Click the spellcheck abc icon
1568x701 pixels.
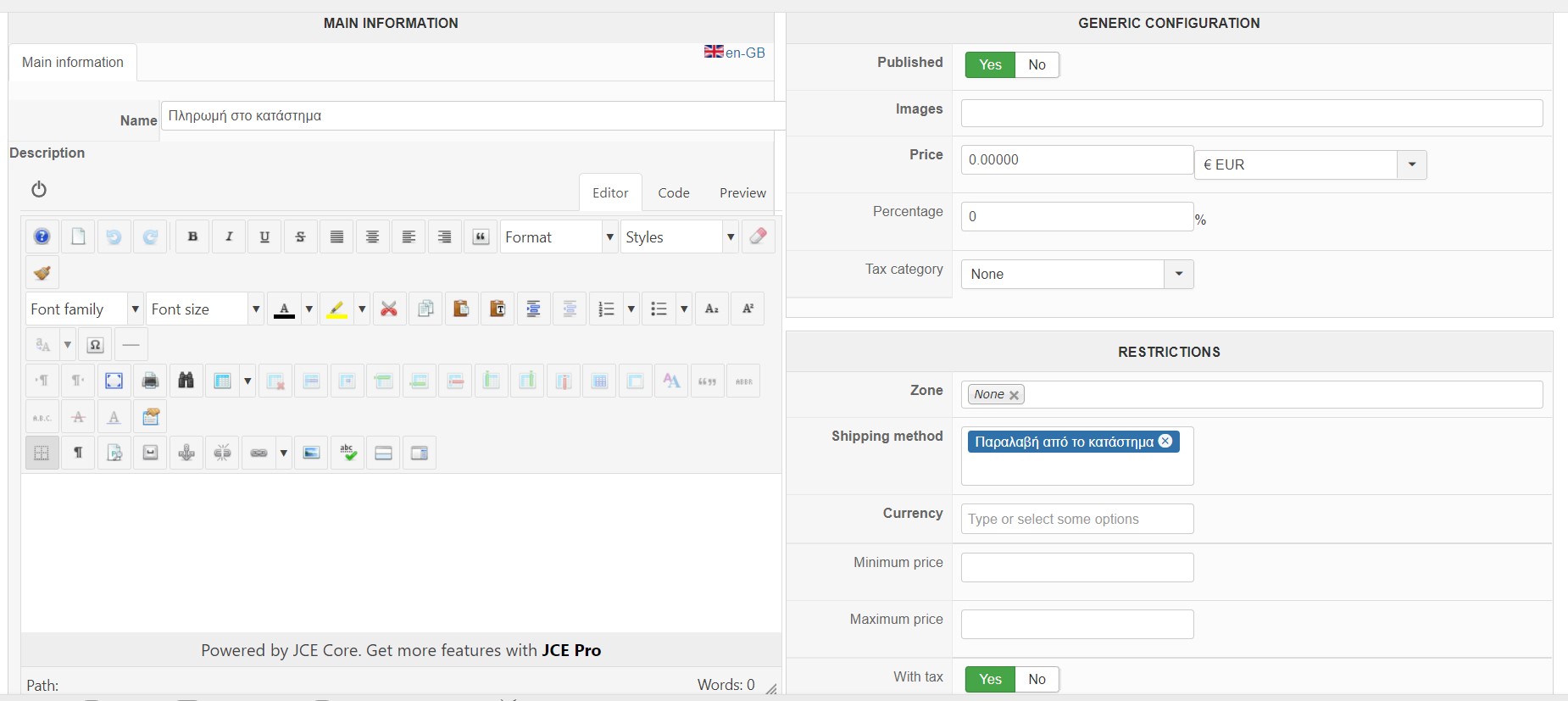pyautogui.click(x=348, y=453)
